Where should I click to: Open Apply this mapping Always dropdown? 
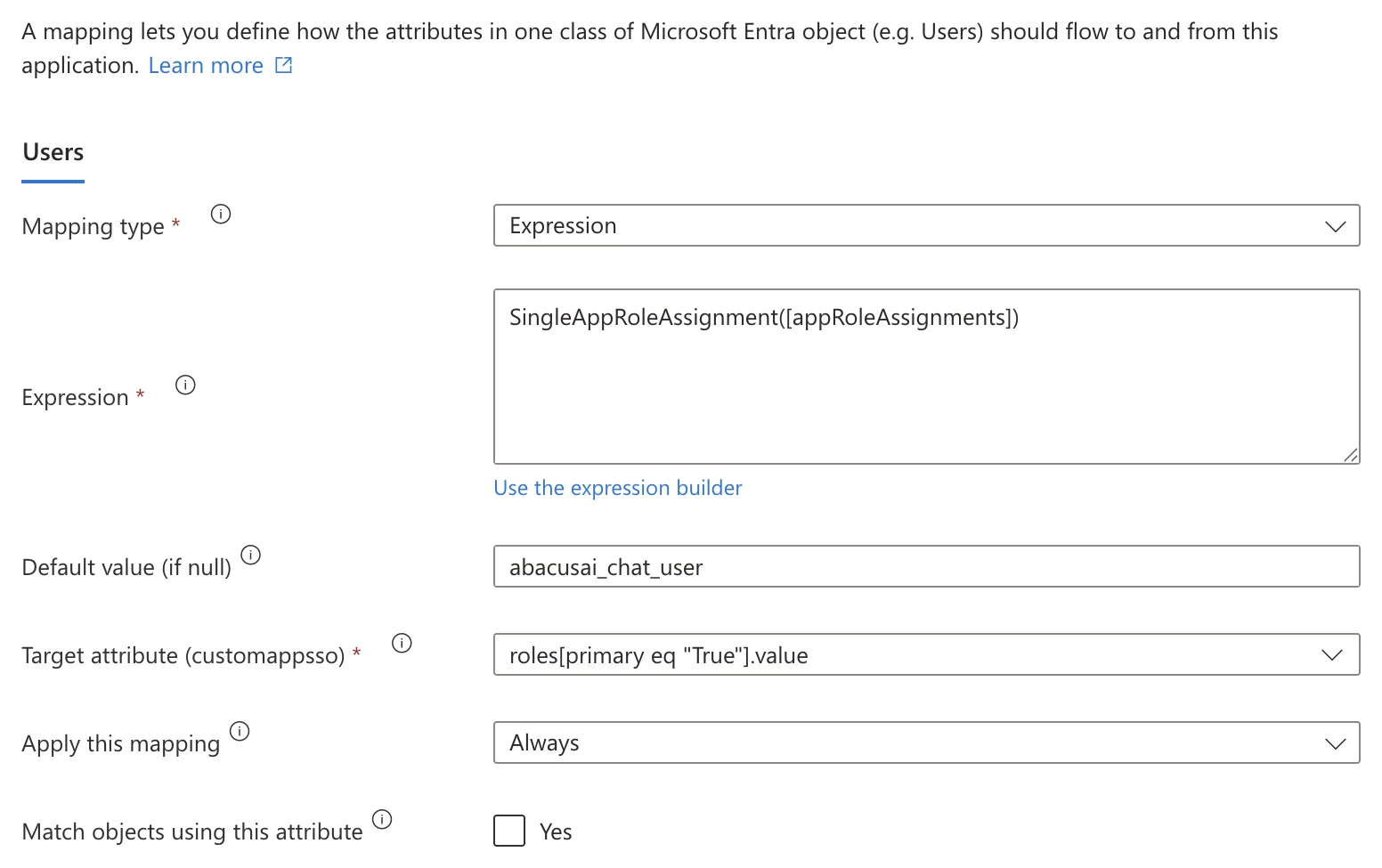pos(926,742)
